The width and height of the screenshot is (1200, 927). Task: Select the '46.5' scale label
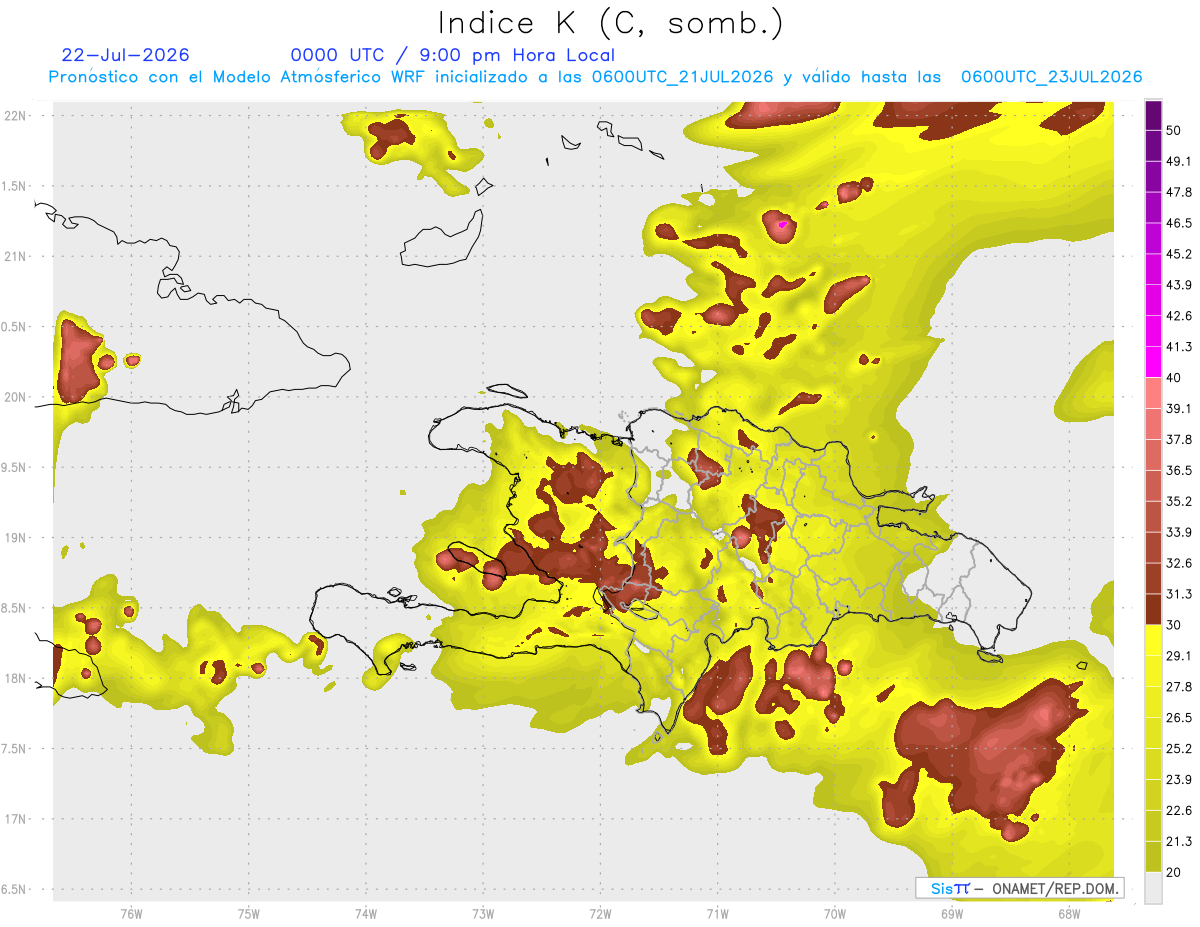[1179, 224]
